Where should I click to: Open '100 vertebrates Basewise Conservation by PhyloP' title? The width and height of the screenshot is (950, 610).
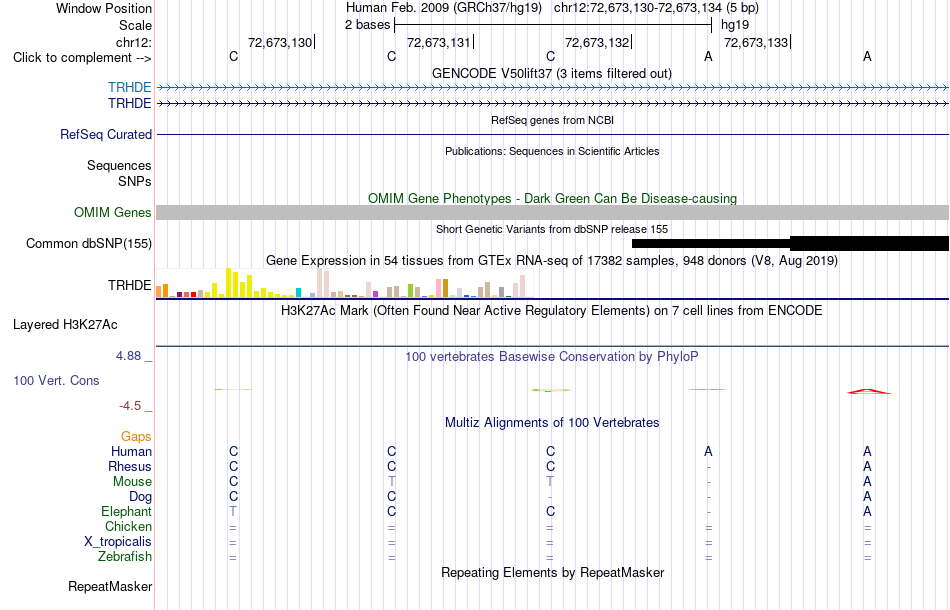coord(552,356)
